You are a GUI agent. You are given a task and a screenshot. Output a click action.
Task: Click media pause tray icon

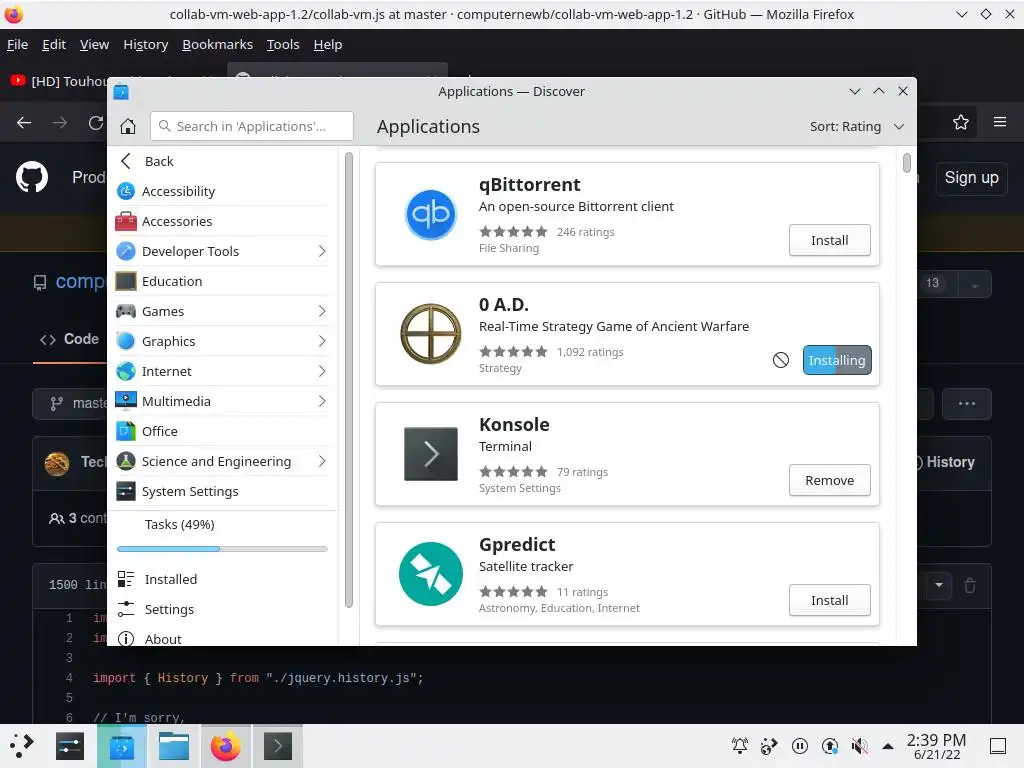tap(799, 746)
